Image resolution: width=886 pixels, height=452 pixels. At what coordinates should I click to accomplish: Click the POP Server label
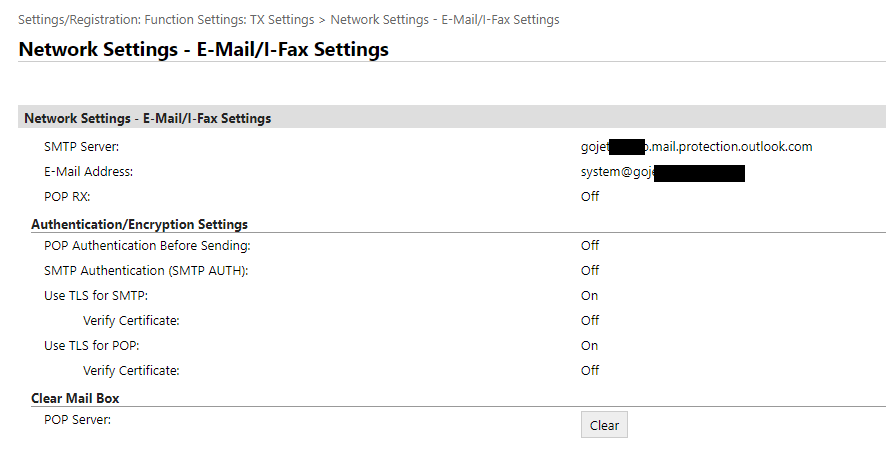pyautogui.click(x=77, y=419)
